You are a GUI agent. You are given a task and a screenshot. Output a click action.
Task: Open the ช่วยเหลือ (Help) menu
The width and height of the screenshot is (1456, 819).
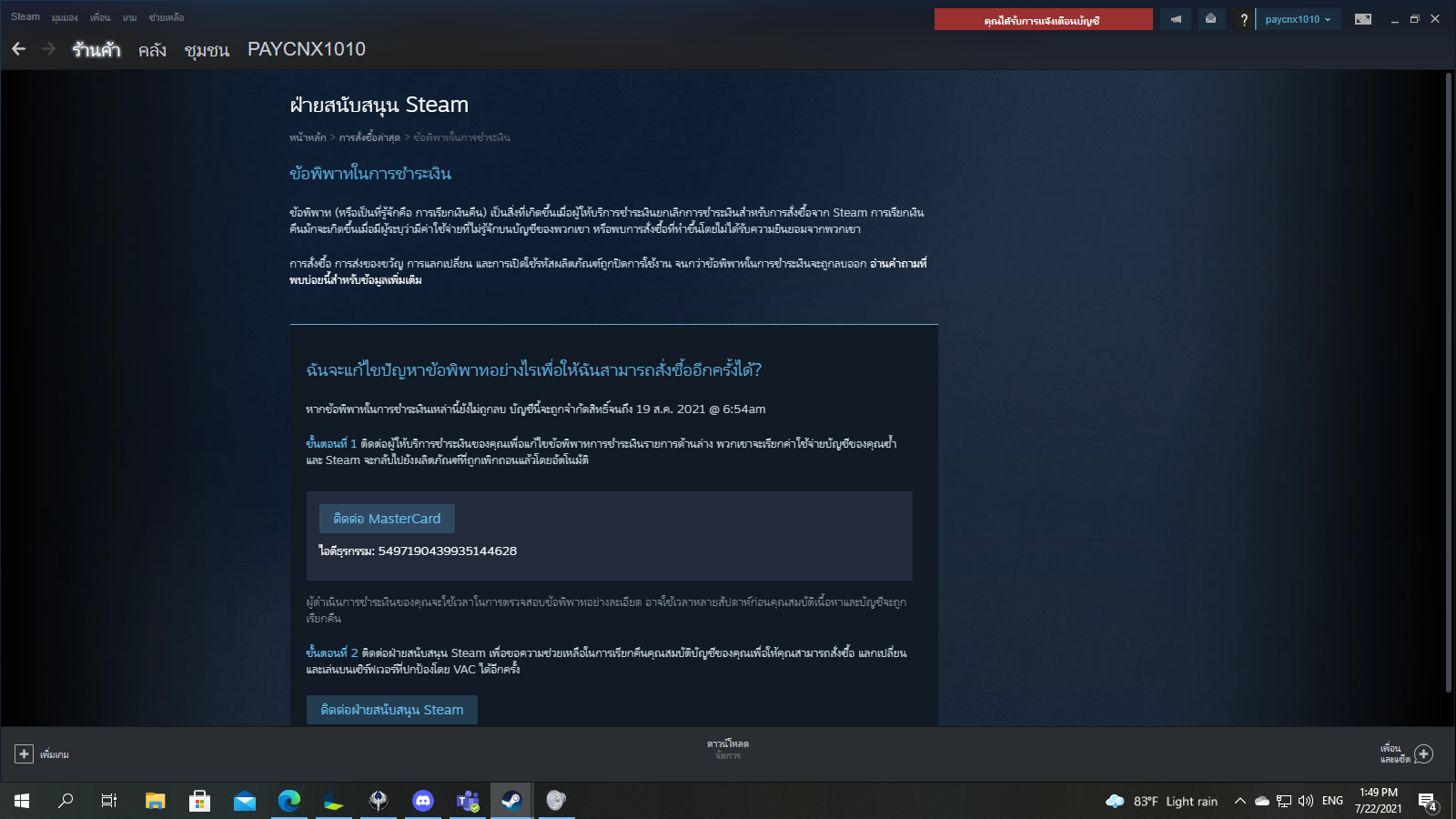pyautogui.click(x=167, y=17)
